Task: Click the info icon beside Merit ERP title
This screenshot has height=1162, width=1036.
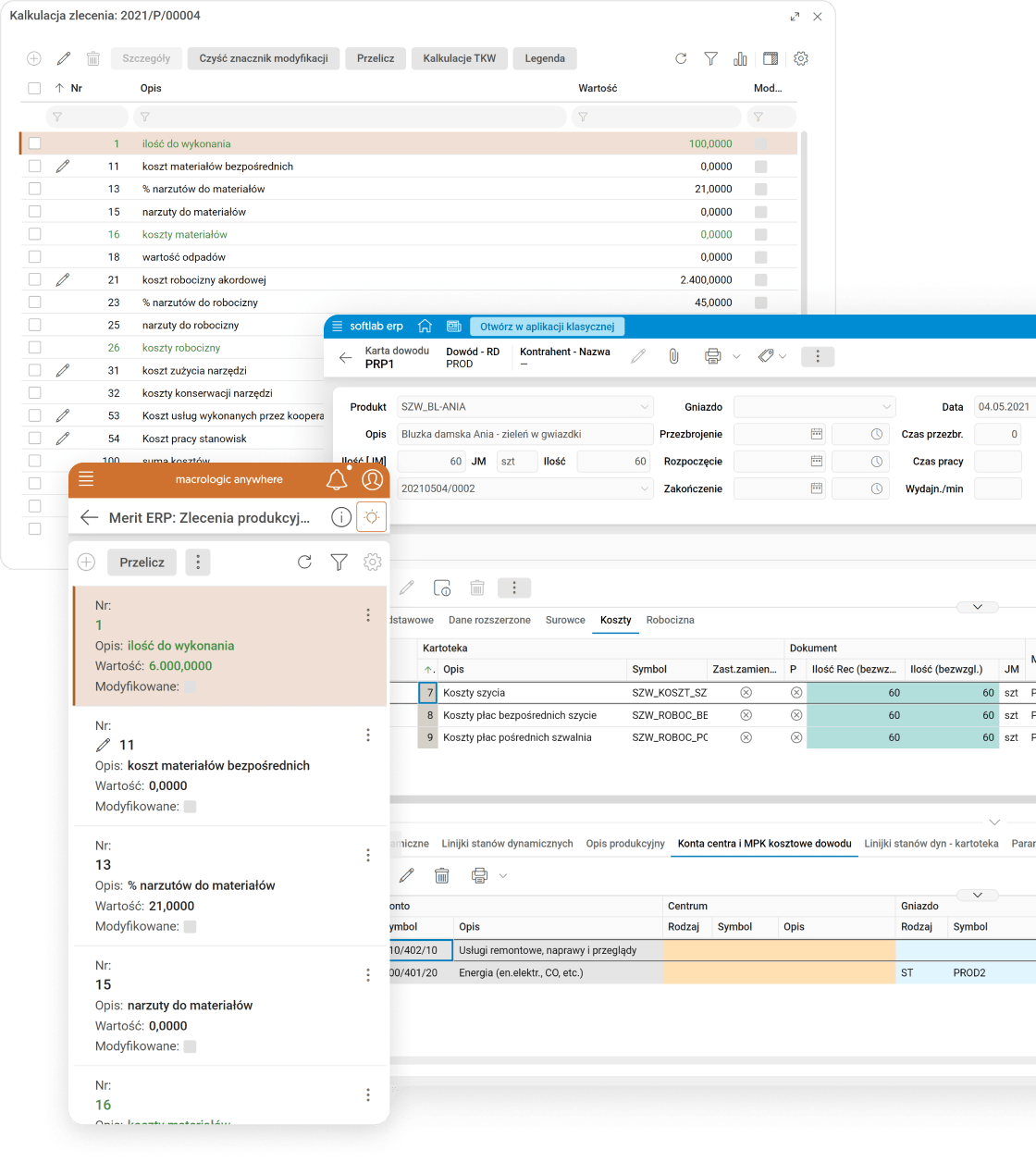Action: point(340,517)
